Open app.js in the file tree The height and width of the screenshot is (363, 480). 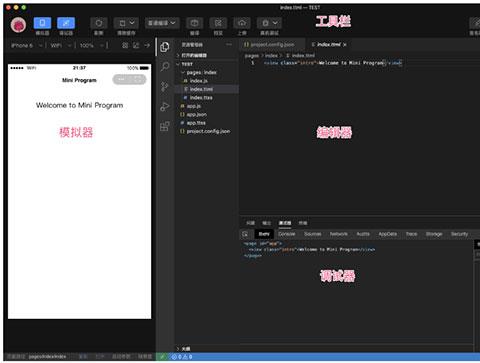coord(207,106)
